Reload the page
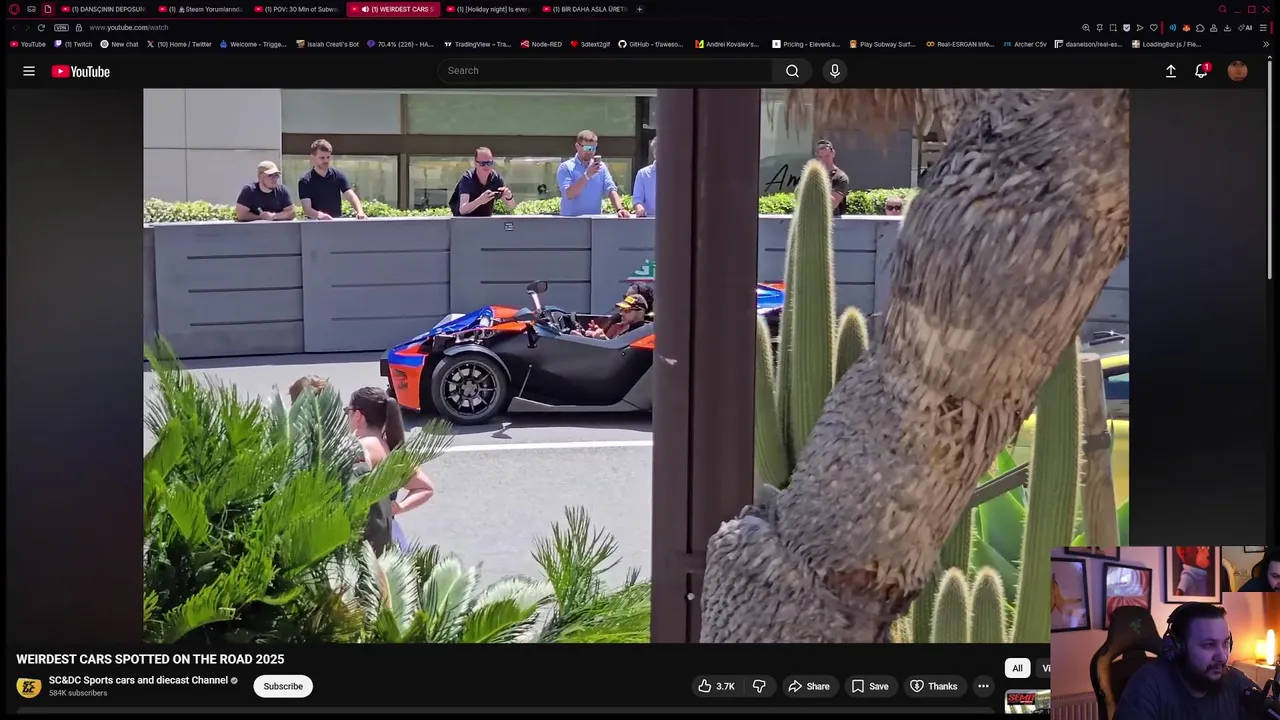The width and height of the screenshot is (1280, 720). (41, 27)
